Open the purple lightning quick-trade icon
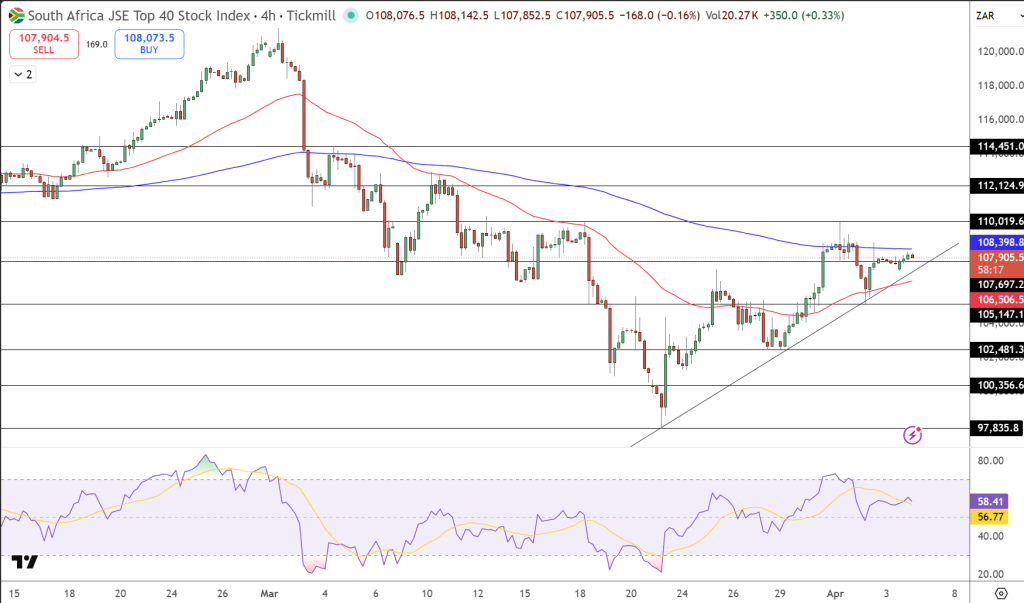Screen dimensions: 1024x603 tap(913, 434)
